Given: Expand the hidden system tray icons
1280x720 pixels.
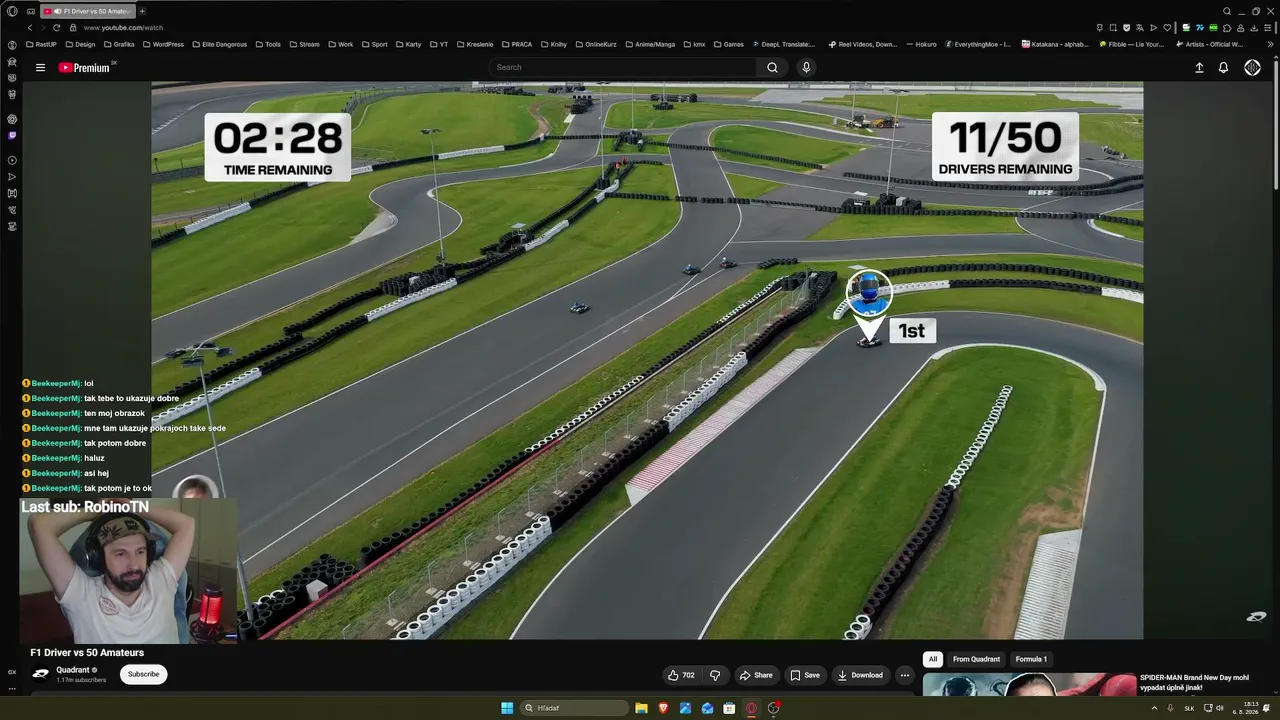Looking at the screenshot, I should 1154,708.
